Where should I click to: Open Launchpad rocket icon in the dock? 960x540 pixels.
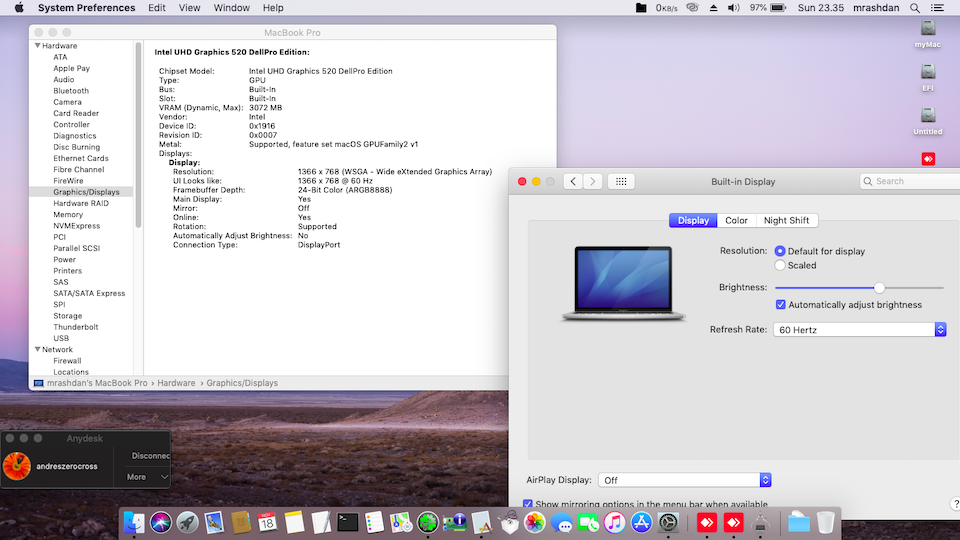(x=187, y=521)
